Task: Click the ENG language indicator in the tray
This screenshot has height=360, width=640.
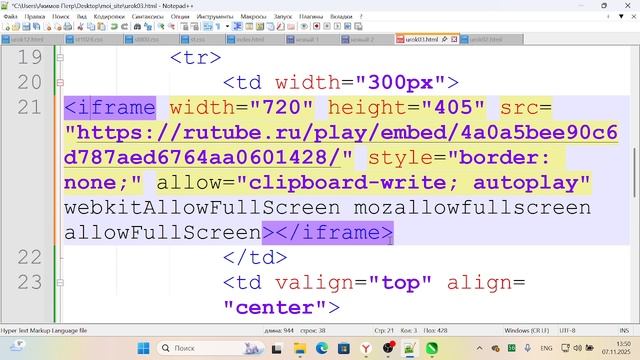Action: (x=546, y=348)
